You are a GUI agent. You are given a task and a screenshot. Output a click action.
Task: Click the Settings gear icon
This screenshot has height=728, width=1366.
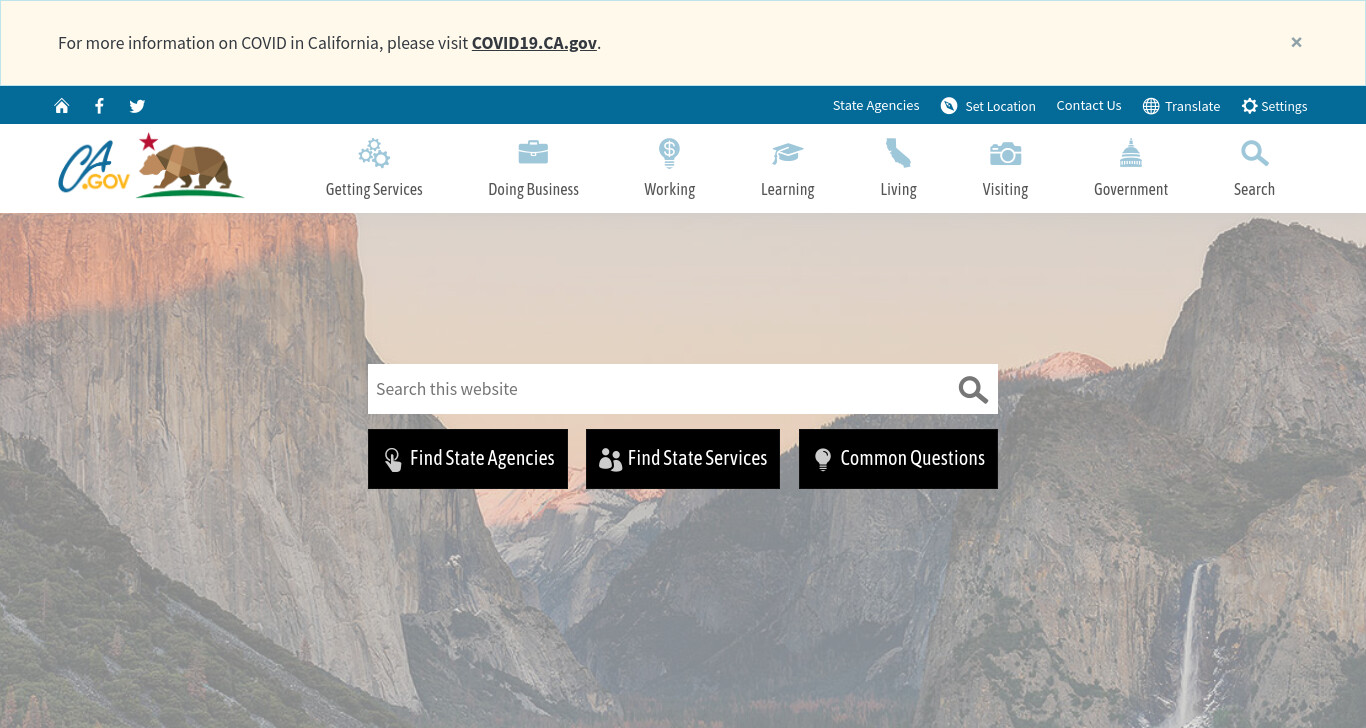1249,106
